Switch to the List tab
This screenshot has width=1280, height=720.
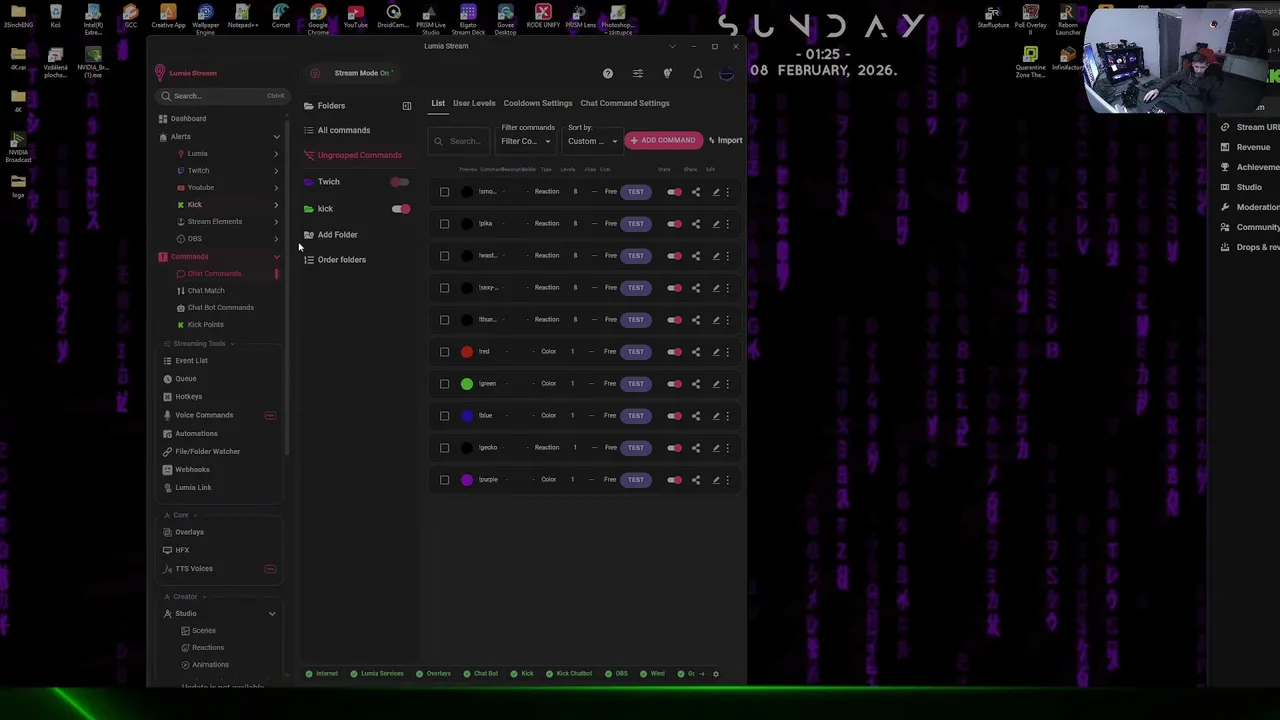click(x=438, y=103)
